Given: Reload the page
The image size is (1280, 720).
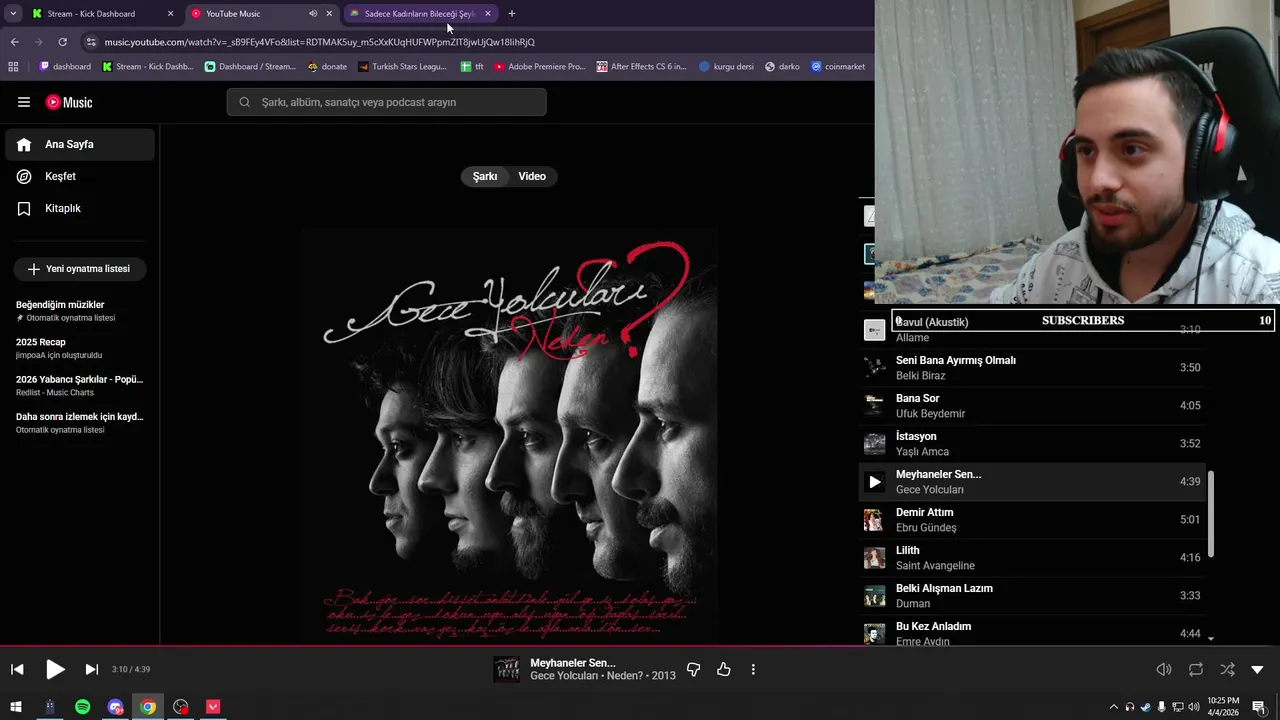Looking at the screenshot, I should click(62, 42).
